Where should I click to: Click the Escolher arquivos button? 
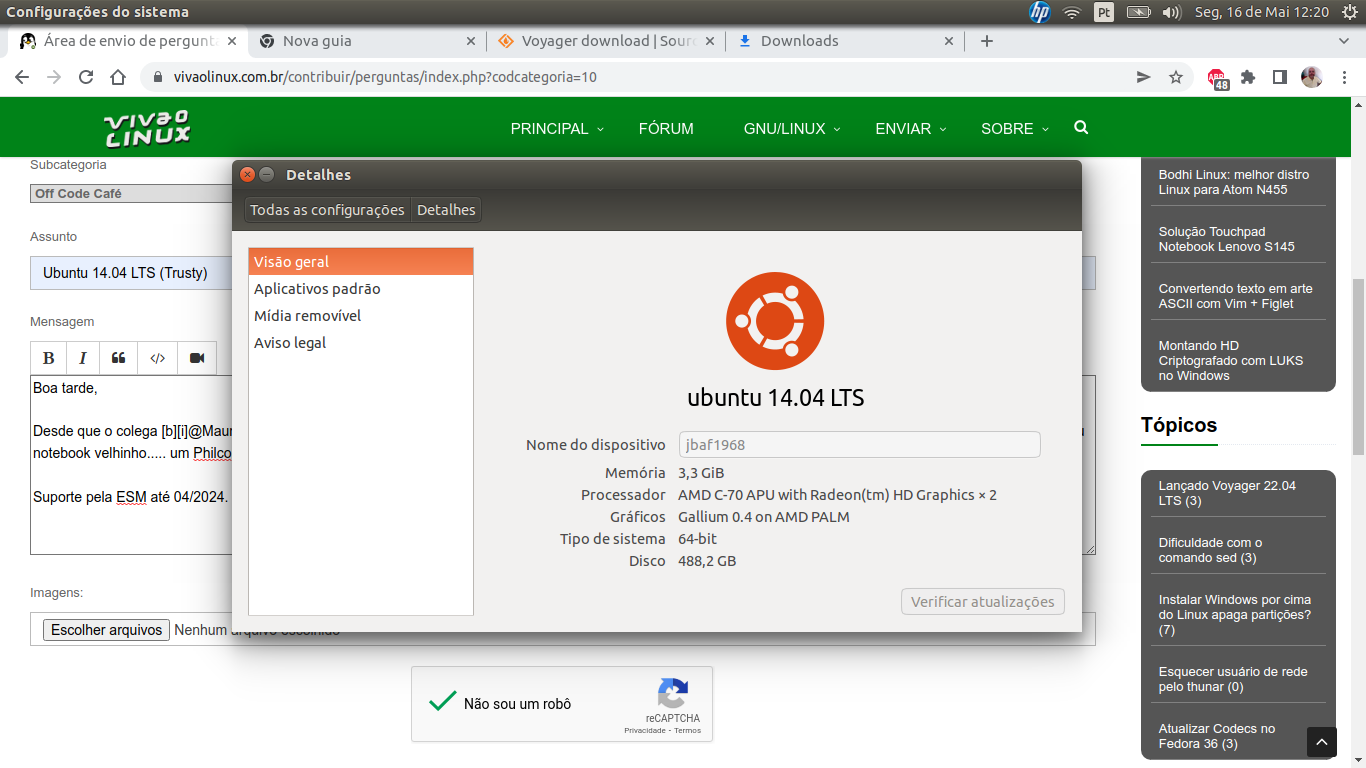(x=106, y=630)
